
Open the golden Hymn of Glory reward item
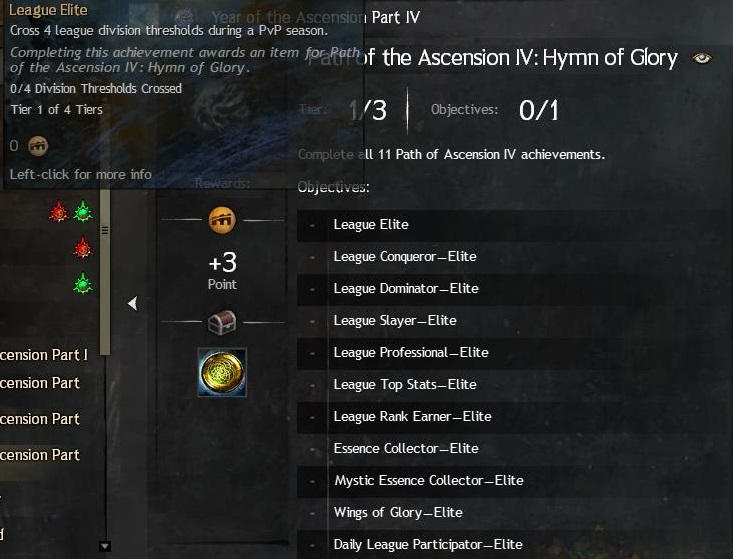tap(222, 372)
